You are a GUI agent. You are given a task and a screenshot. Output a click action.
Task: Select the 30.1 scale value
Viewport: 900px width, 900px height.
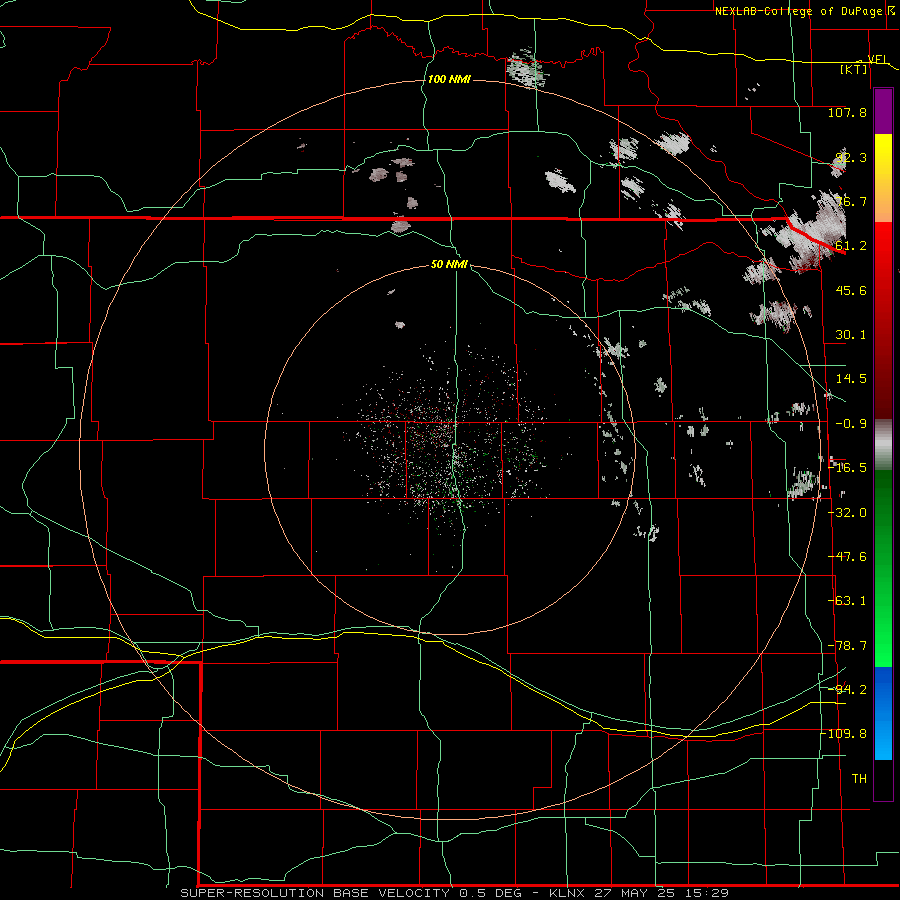851,335
